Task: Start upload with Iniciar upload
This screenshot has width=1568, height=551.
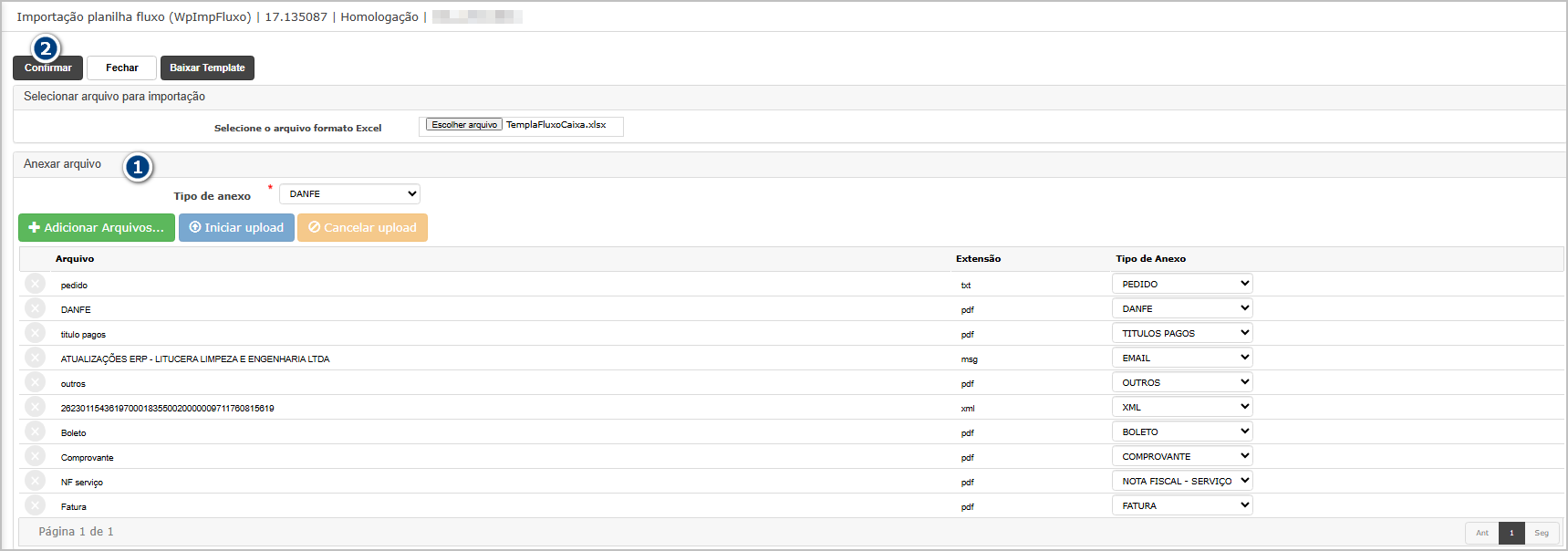Action: [236, 228]
